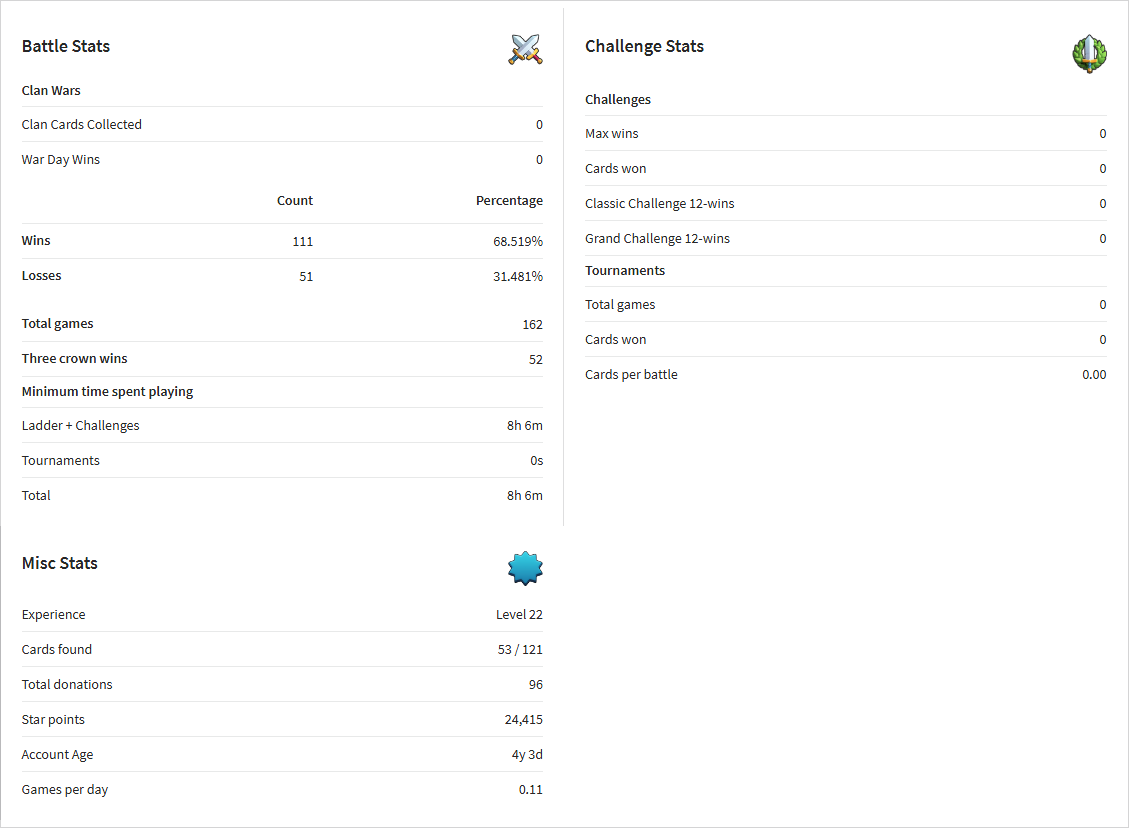Click the Clan Cards Collected row
The width and height of the screenshot is (1129, 828).
282,125
